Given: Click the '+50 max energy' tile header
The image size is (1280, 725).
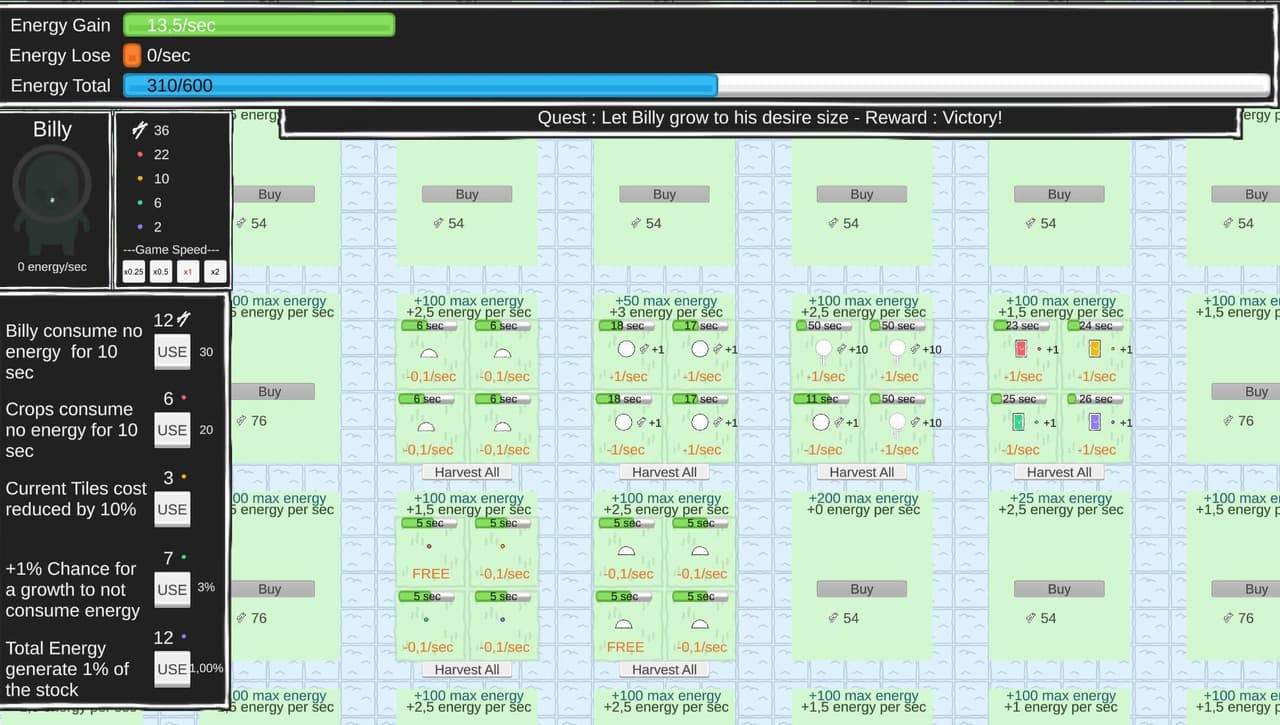Looking at the screenshot, I should (x=664, y=301).
